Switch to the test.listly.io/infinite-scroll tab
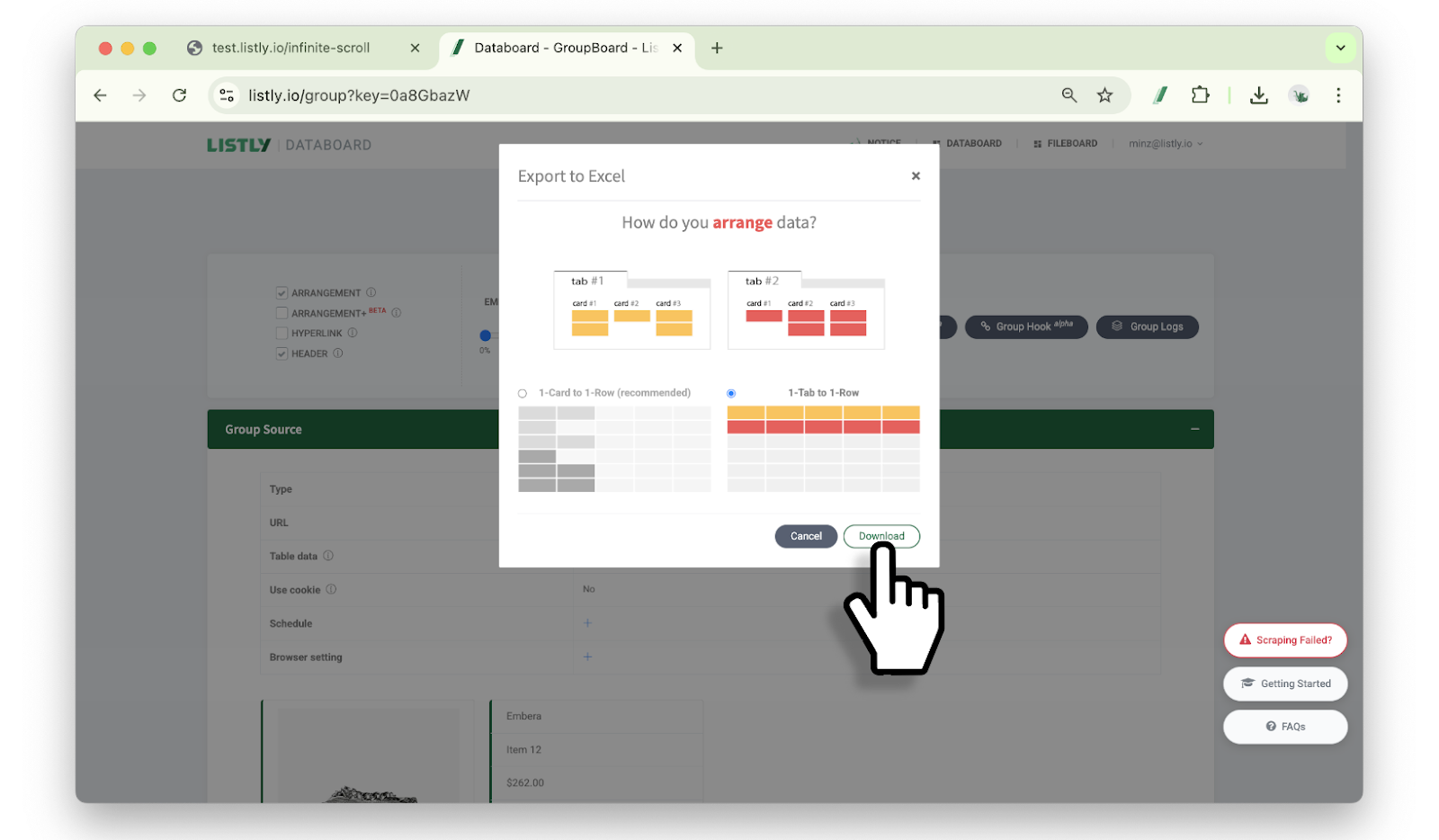The width and height of the screenshot is (1439, 840). (x=290, y=49)
